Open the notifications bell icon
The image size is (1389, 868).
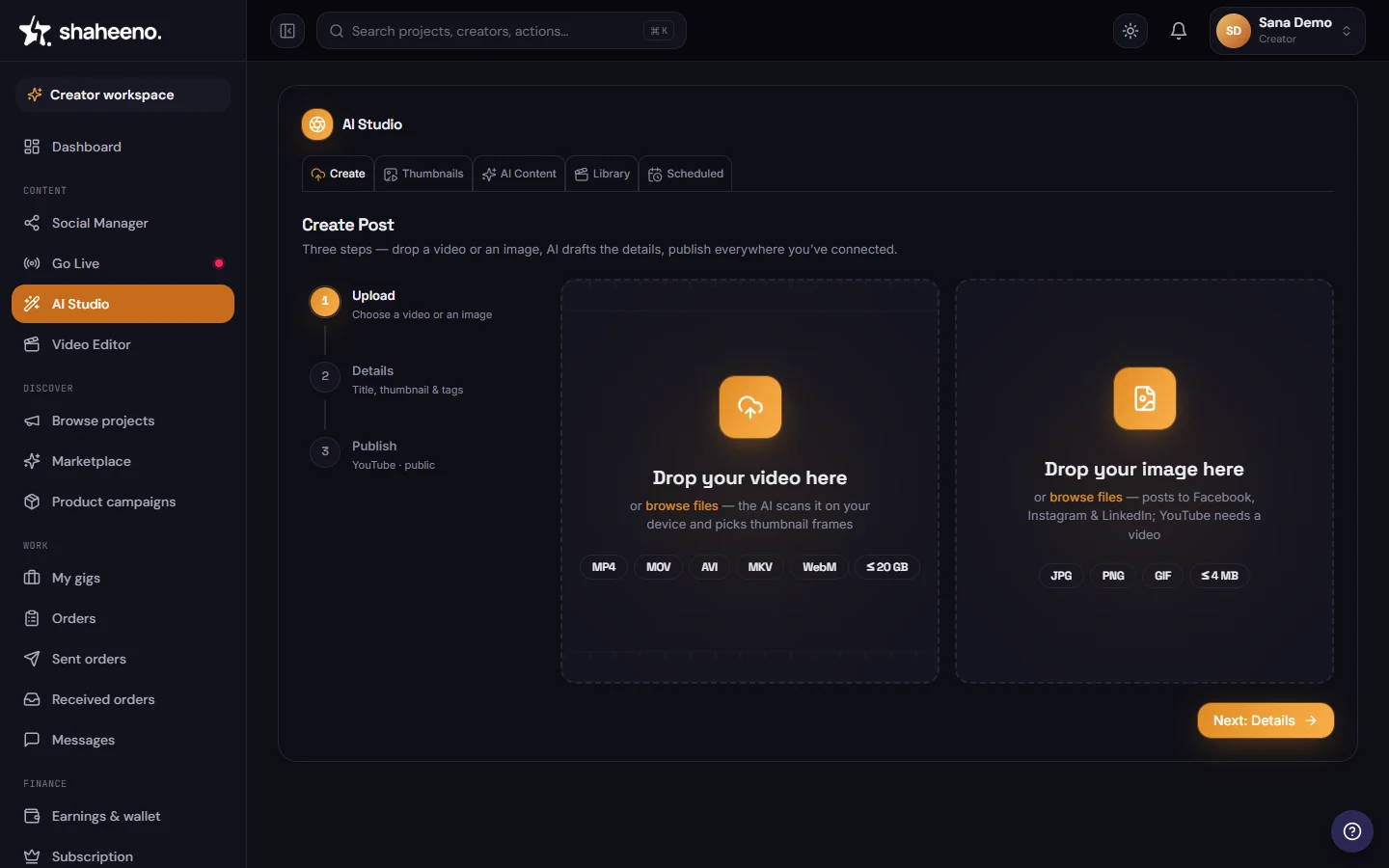tap(1179, 31)
